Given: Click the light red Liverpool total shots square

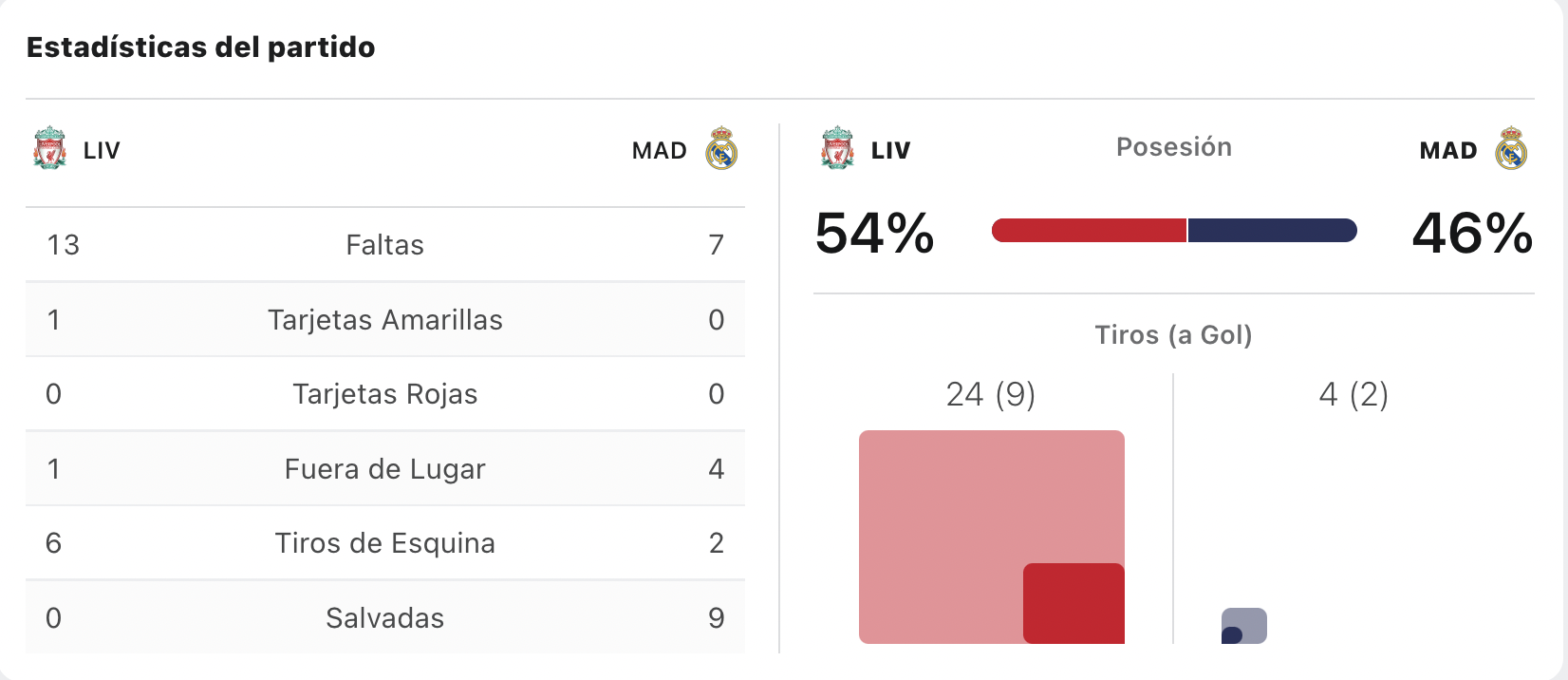Looking at the screenshot, I should pos(992,537).
